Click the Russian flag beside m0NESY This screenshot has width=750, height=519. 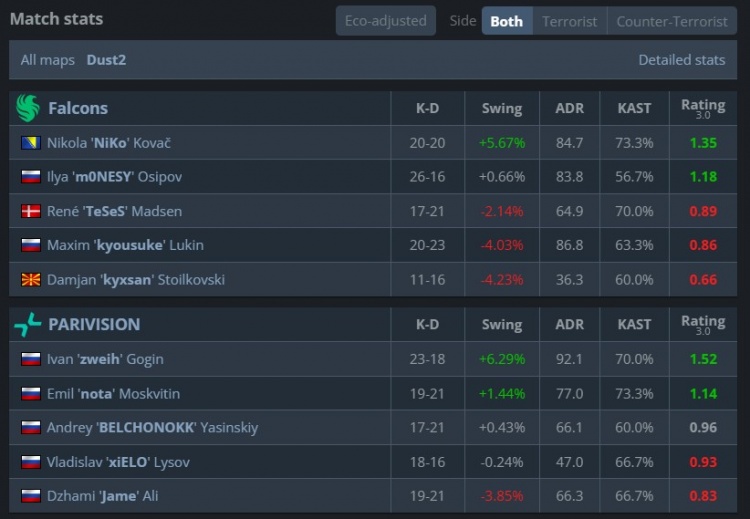pos(30,177)
